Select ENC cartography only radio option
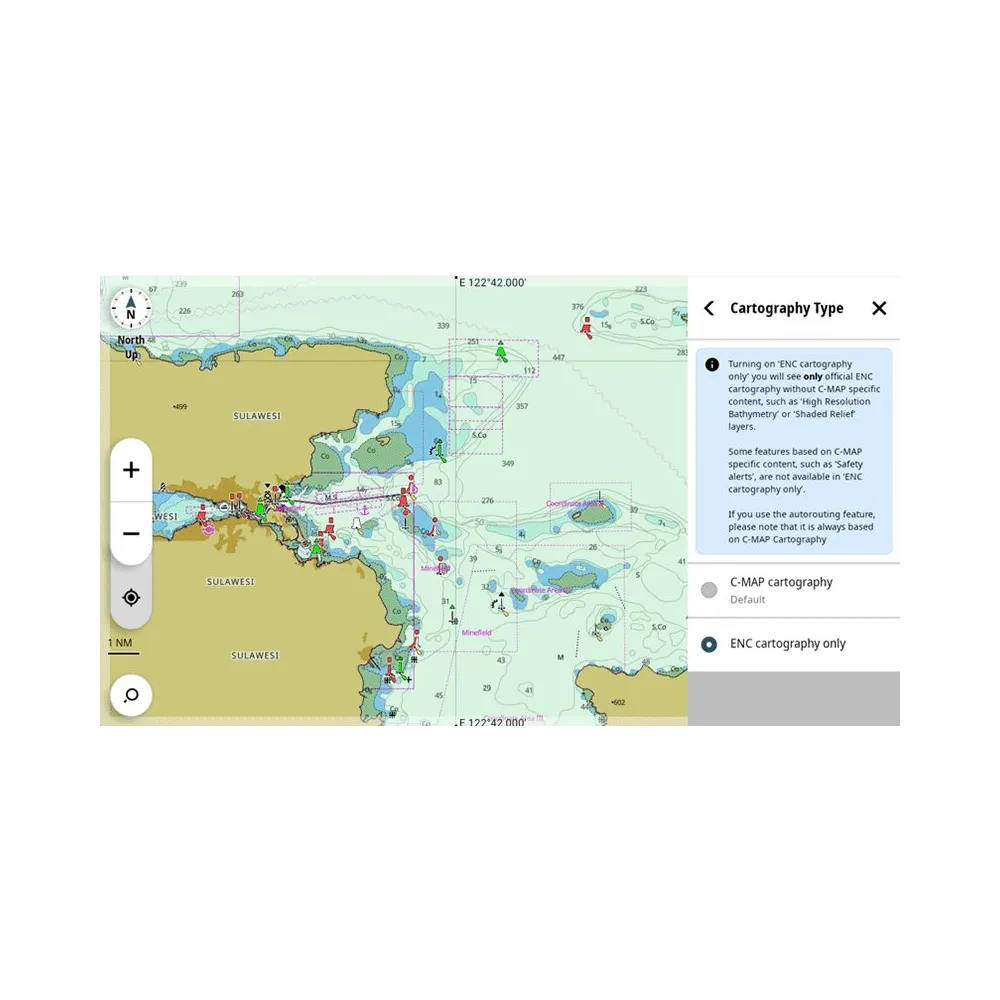This screenshot has height=1000, width=1000. [x=709, y=645]
